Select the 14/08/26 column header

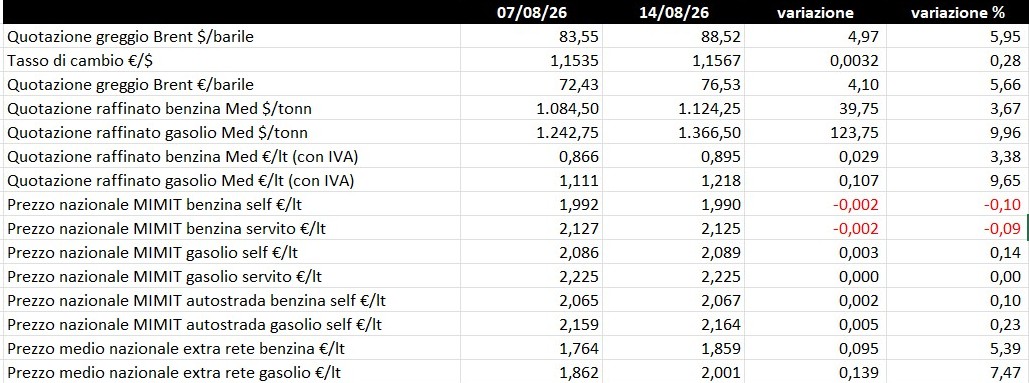(673, 12)
